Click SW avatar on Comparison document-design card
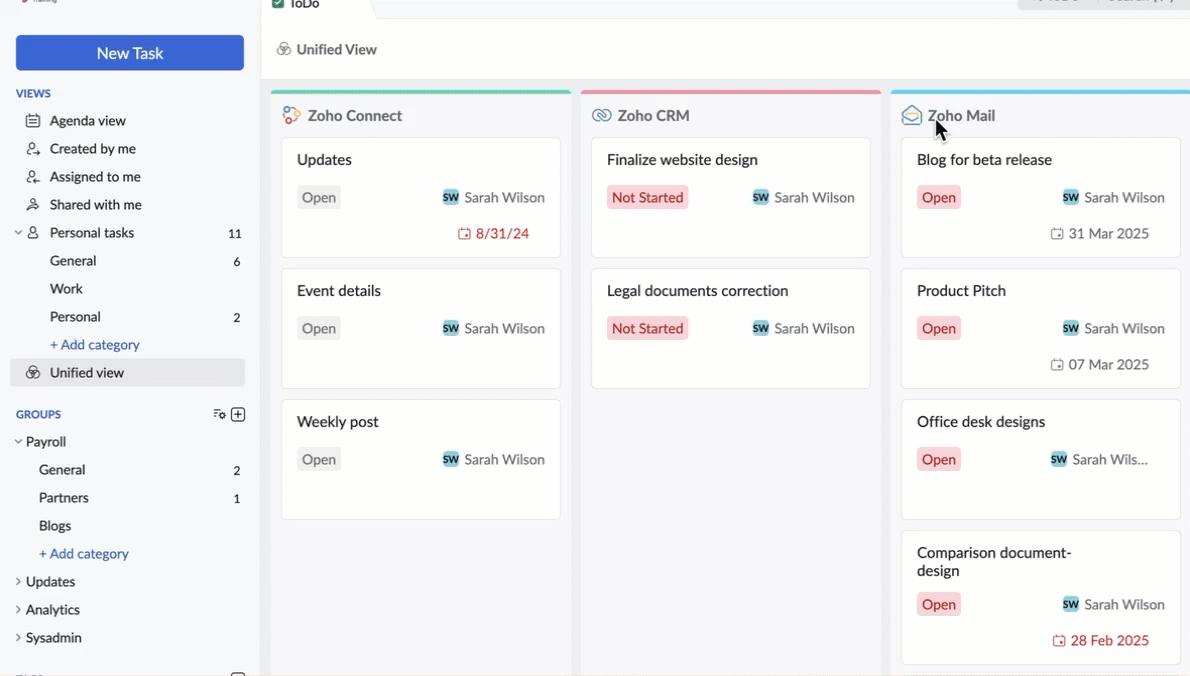 [x=1071, y=605]
